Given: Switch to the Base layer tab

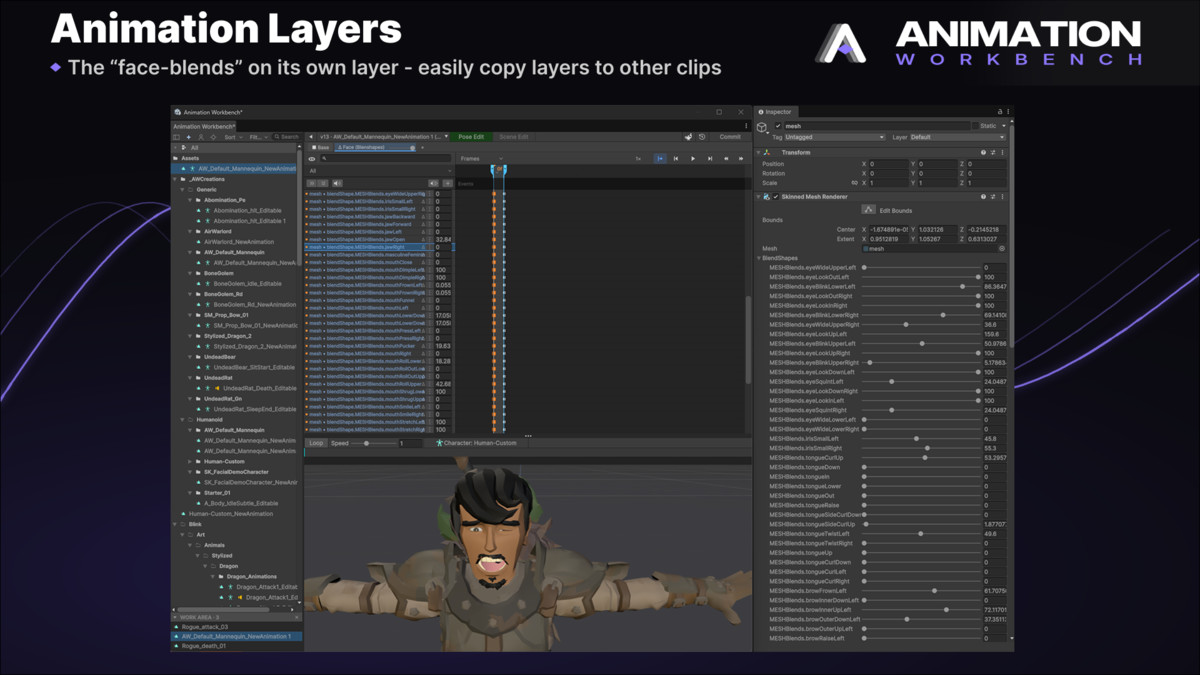Looking at the screenshot, I should [320, 147].
